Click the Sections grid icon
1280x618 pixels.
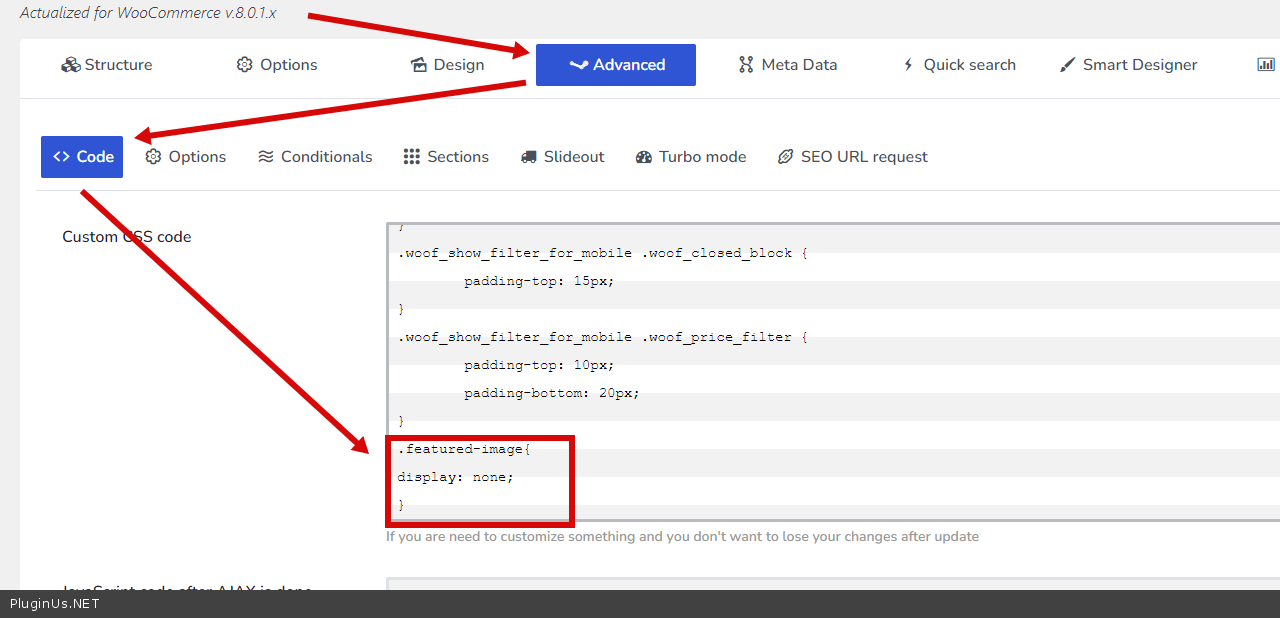click(412, 157)
